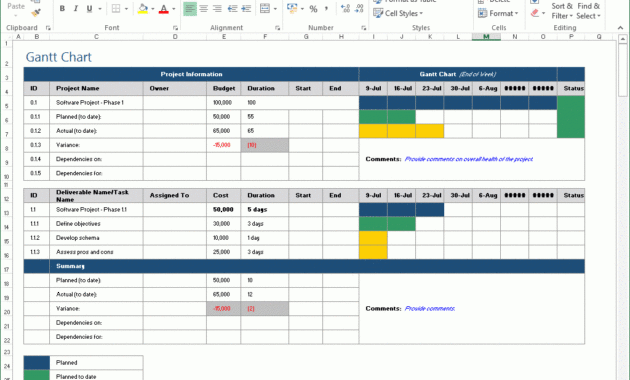Toggle Align Left alignment
630x380 pixels.
point(190,8)
